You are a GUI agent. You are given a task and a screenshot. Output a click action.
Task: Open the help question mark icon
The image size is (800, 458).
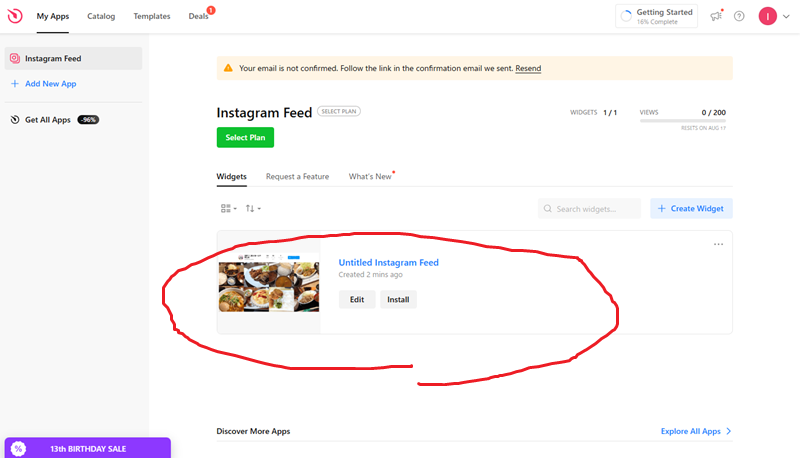click(x=739, y=16)
